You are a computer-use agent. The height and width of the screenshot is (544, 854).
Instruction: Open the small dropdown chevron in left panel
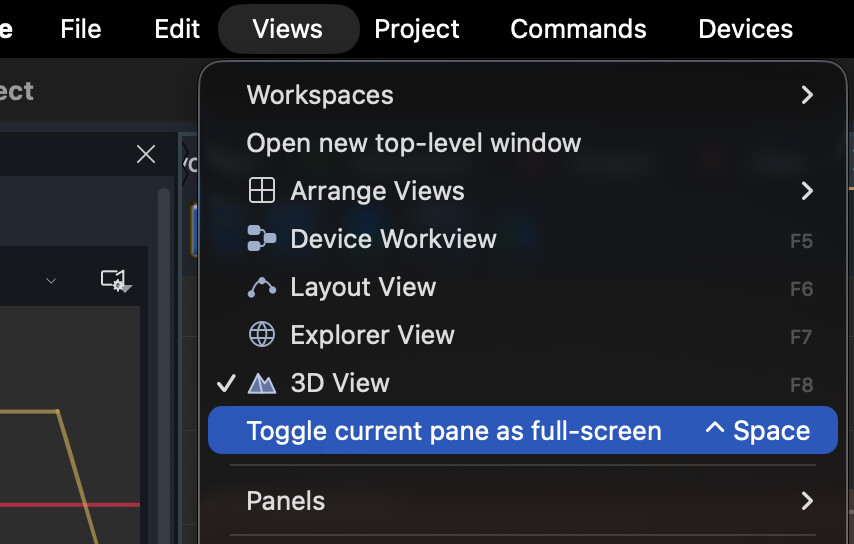(x=51, y=281)
